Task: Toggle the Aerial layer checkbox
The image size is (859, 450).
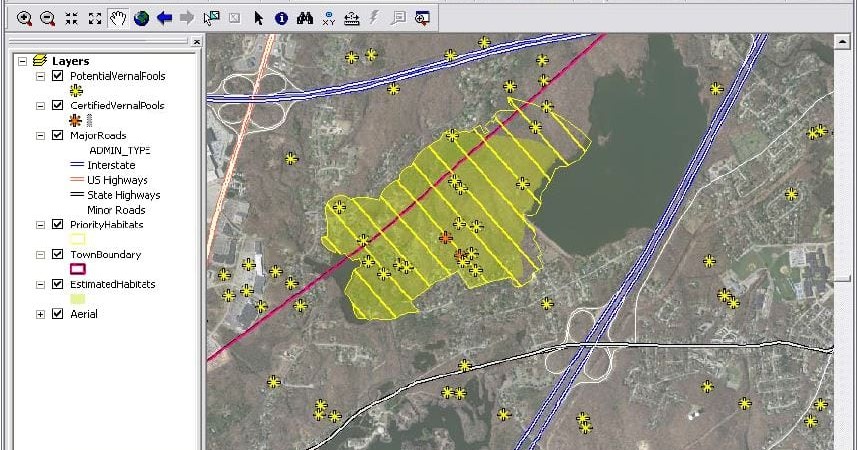Action: click(x=57, y=314)
